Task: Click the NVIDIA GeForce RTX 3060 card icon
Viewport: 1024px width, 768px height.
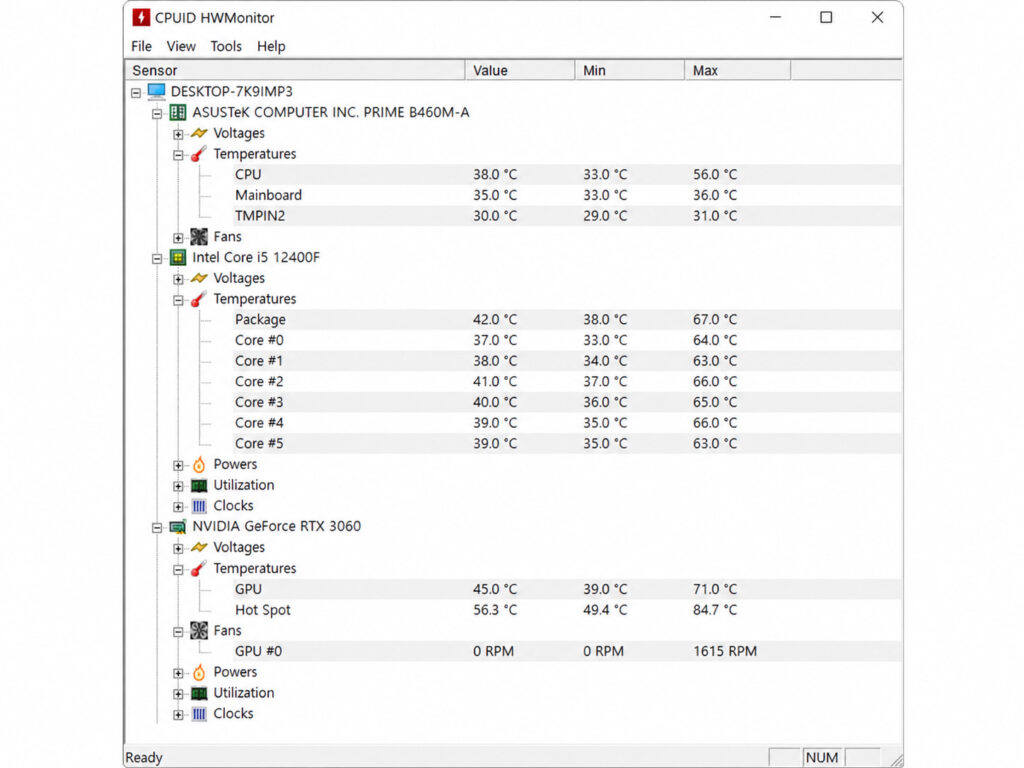Action: coord(178,526)
